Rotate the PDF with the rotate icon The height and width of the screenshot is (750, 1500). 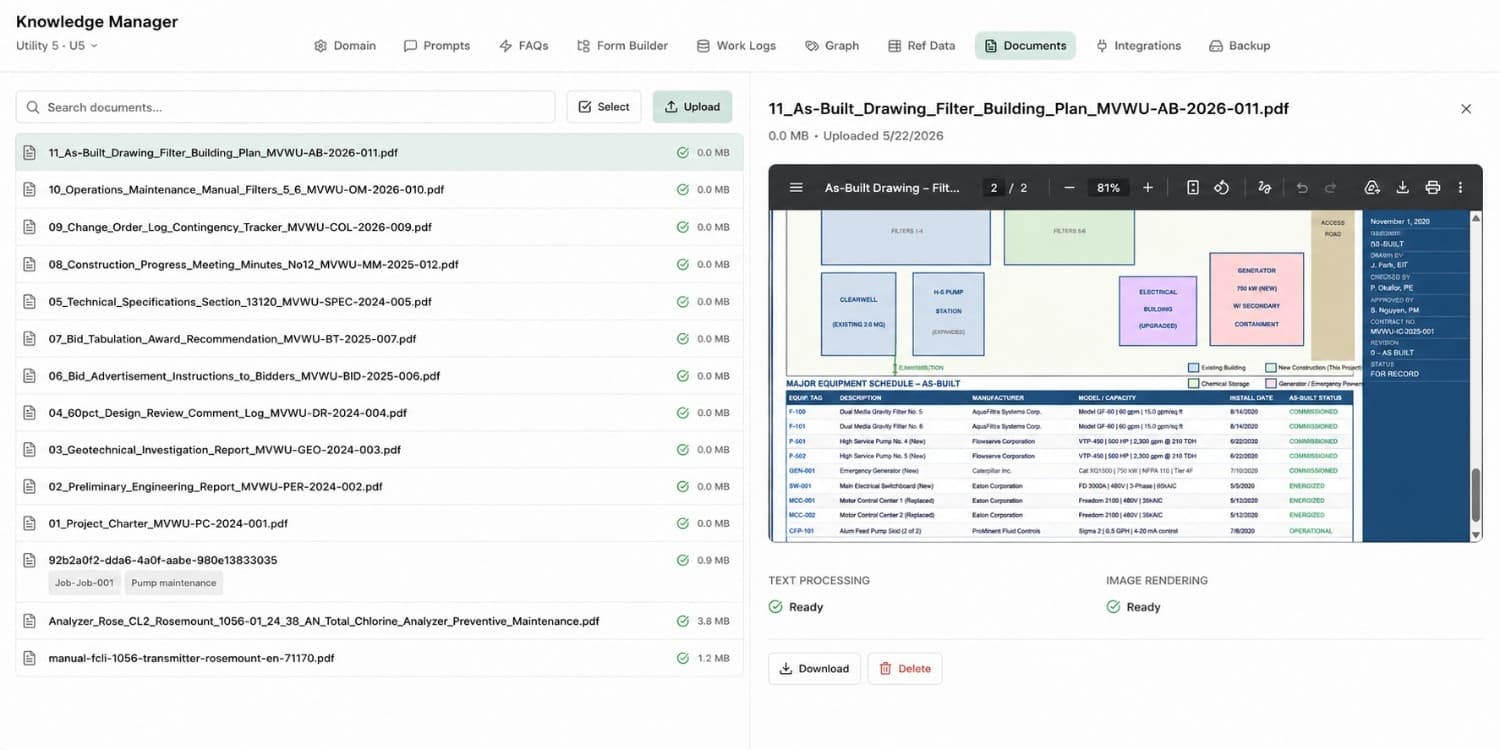pos(1221,187)
